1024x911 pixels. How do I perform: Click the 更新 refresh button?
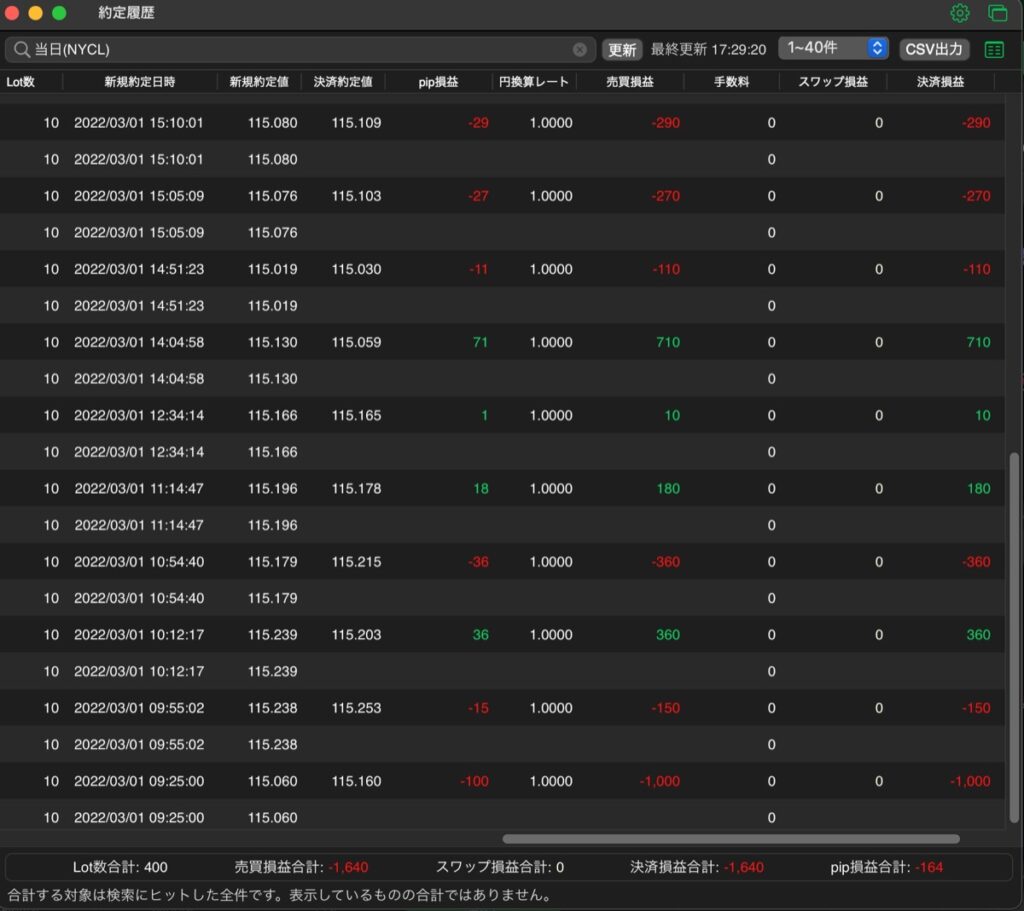622,50
